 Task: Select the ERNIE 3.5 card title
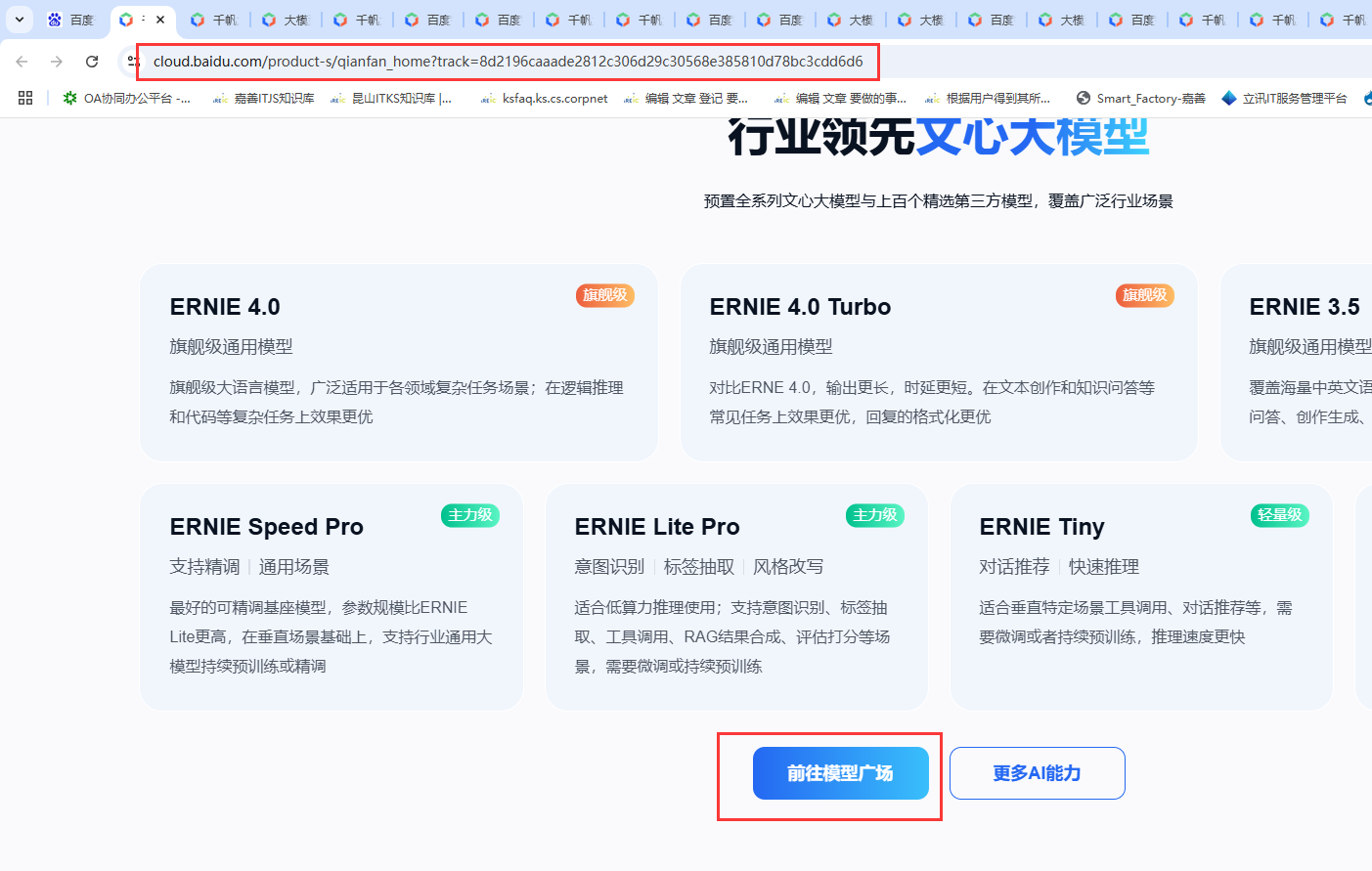[1305, 307]
